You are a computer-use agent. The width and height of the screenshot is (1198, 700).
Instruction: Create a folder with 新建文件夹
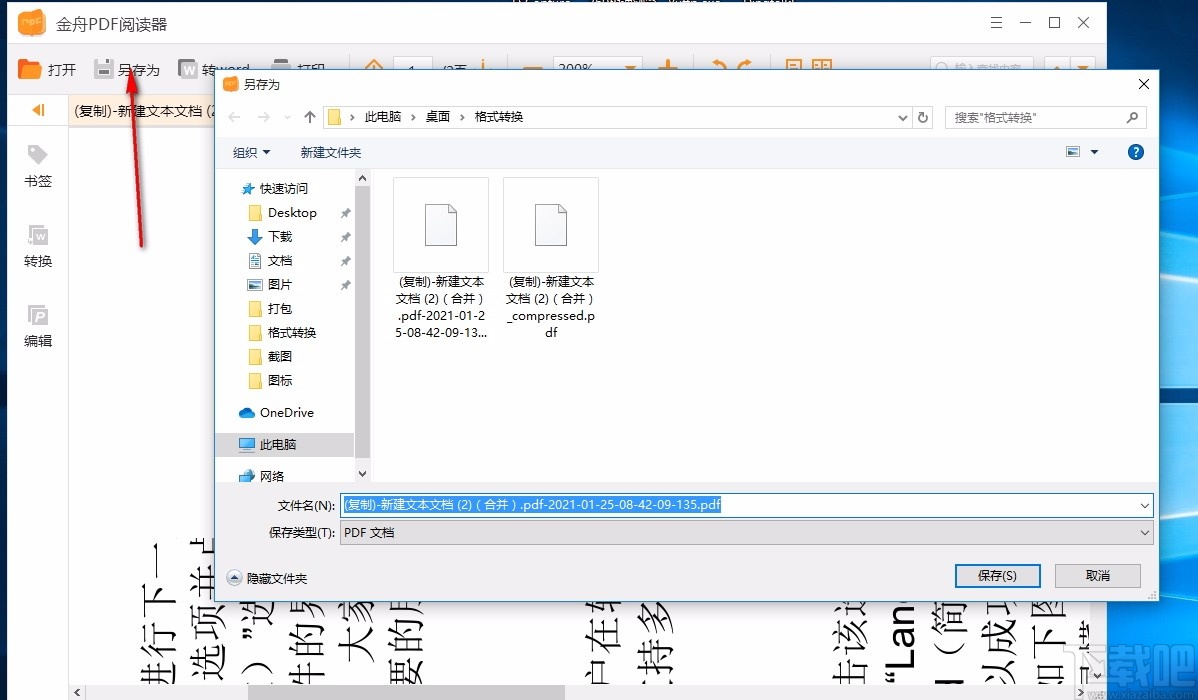pos(331,152)
